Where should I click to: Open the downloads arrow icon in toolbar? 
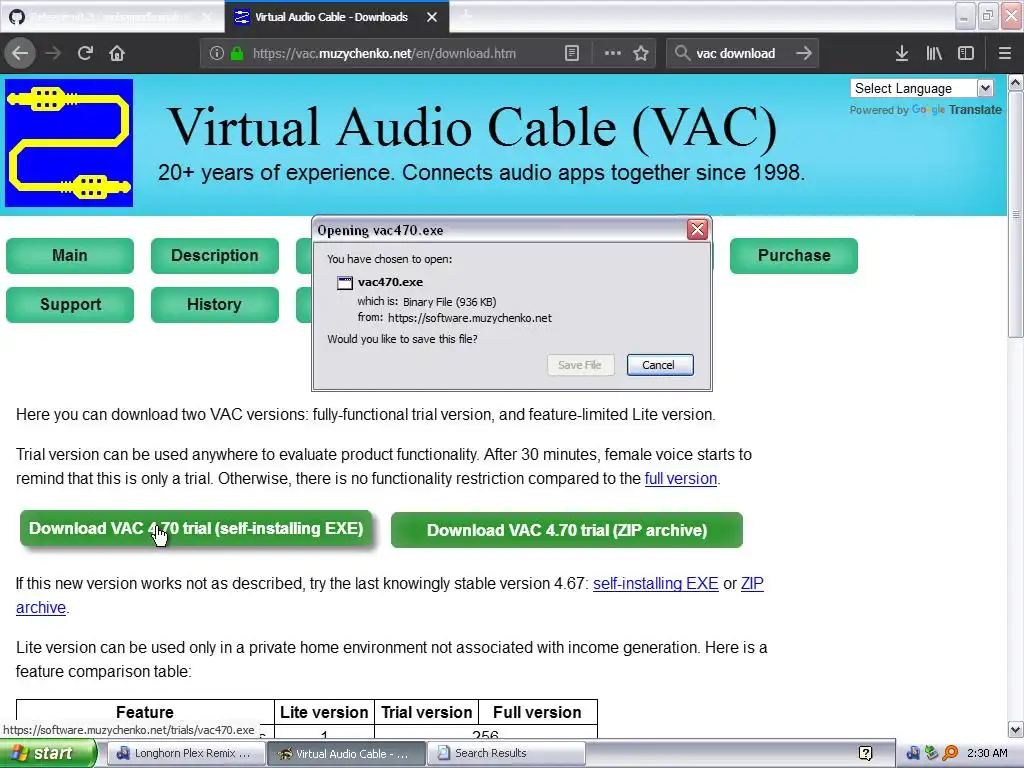pos(902,54)
